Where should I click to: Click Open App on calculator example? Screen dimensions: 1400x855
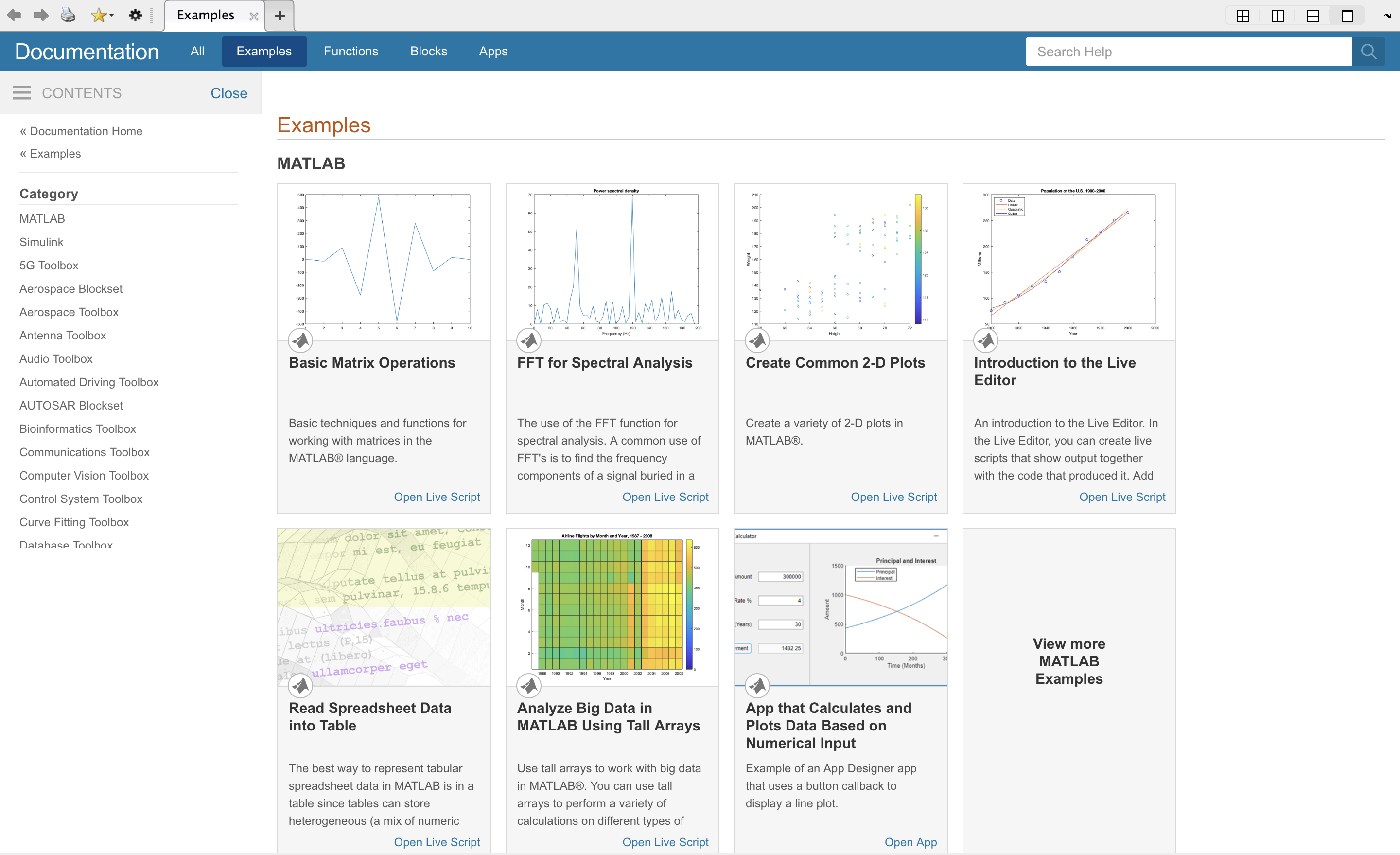coord(910,842)
